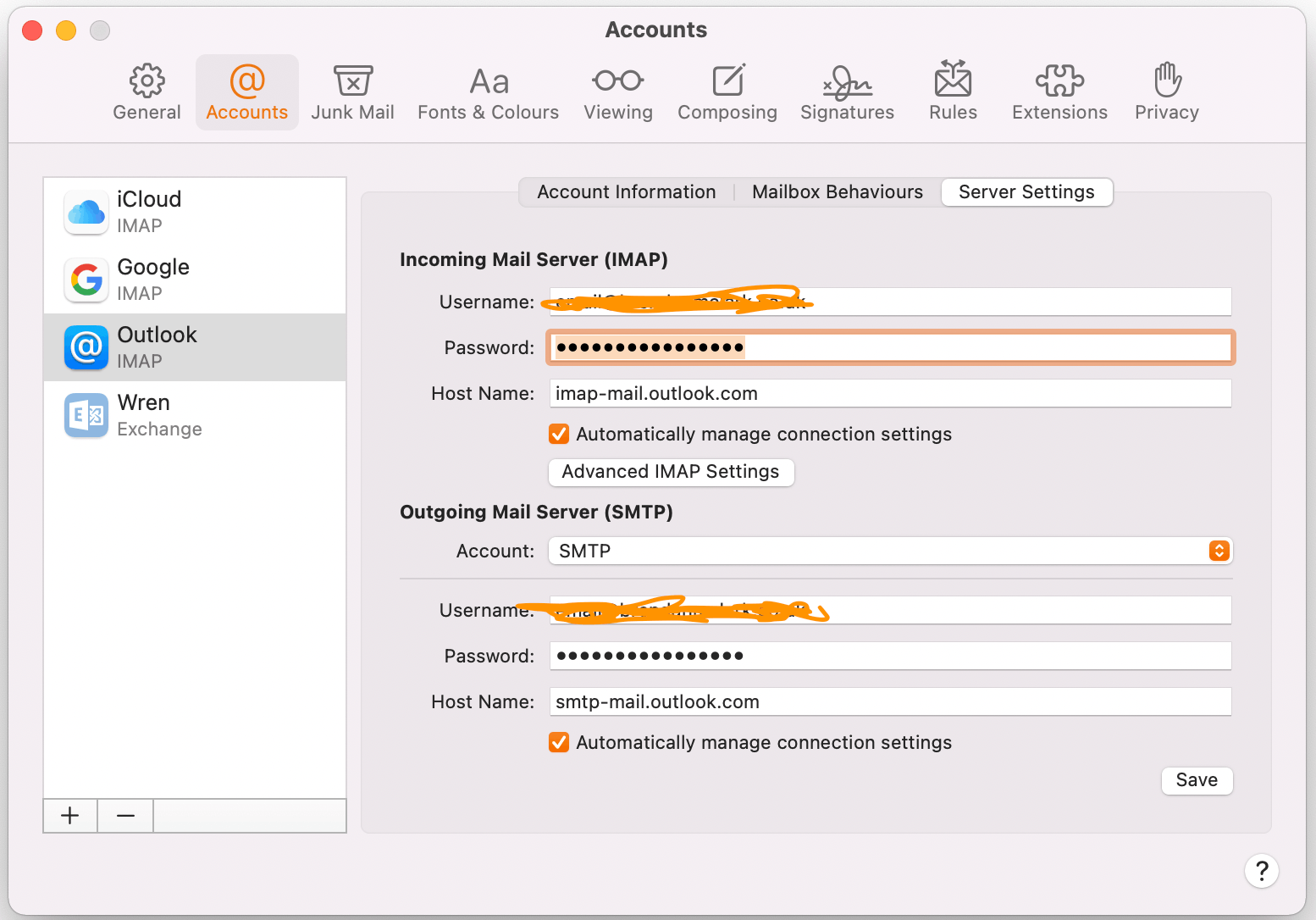The width and height of the screenshot is (1316, 920).
Task: Close the Accounts window
Action: tap(32, 30)
